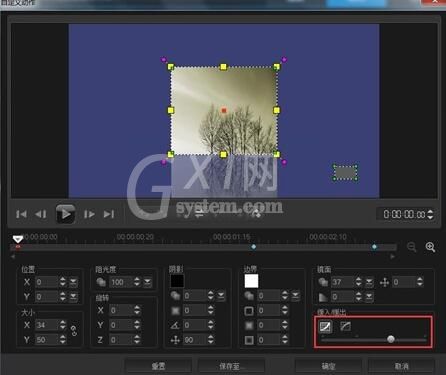Open the Position X ease dropdown
Image resolution: width=446 pixels, height=375 pixels.
pos(73,282)
